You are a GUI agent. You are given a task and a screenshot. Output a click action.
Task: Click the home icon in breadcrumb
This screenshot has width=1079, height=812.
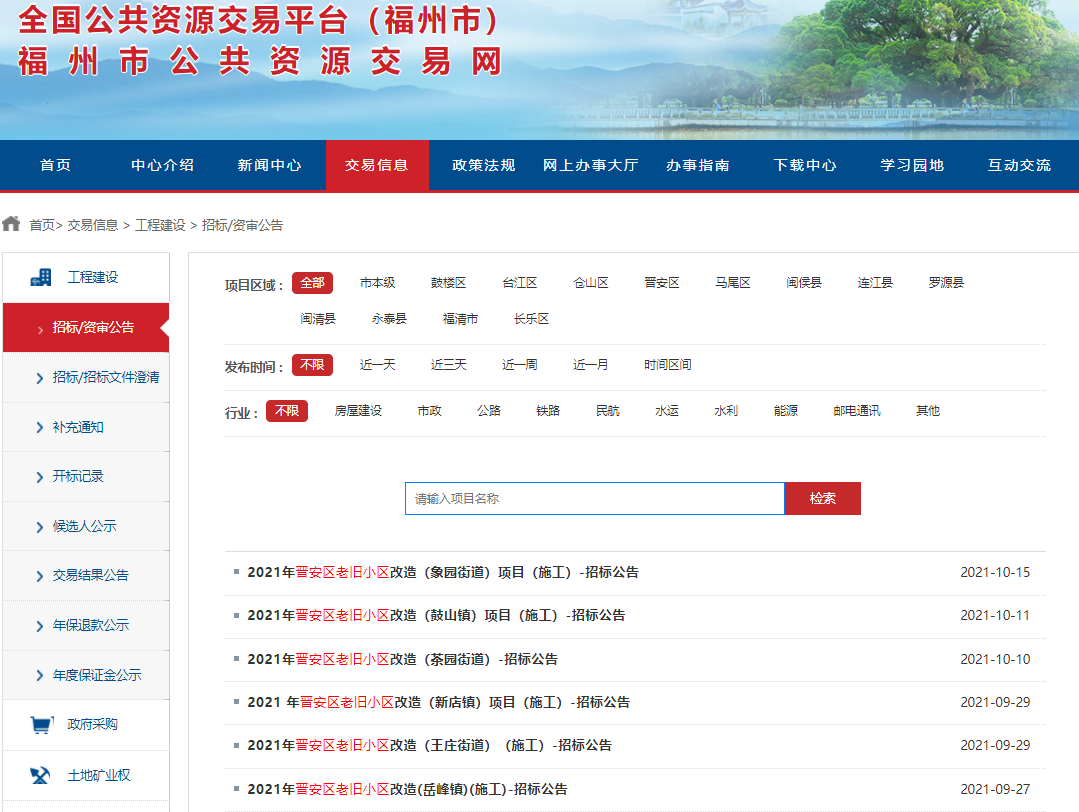[x=12, y=224]
